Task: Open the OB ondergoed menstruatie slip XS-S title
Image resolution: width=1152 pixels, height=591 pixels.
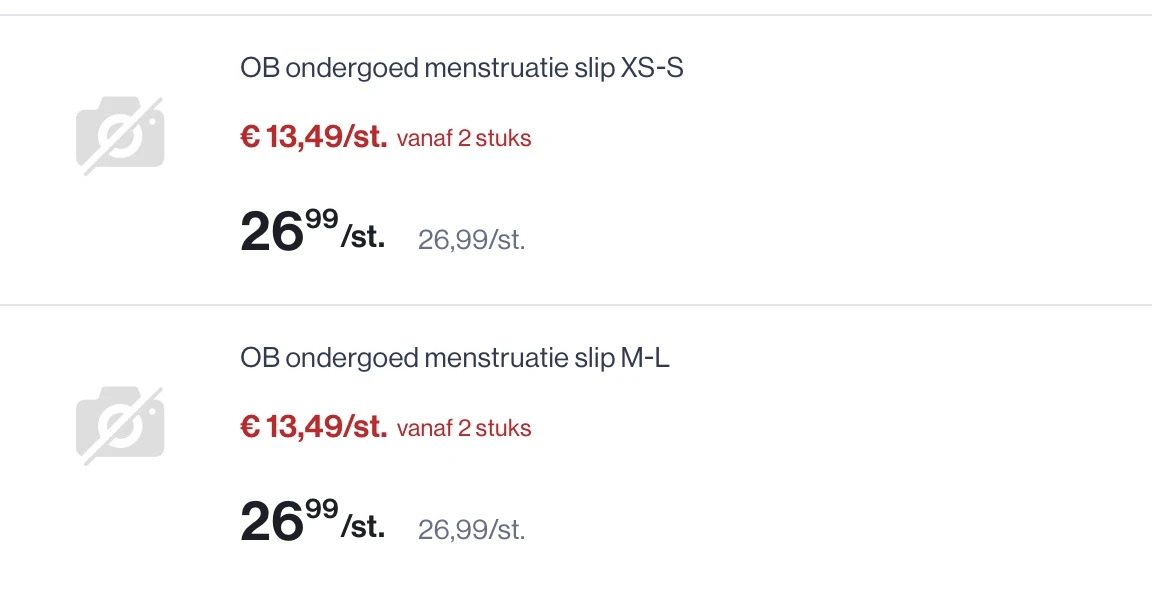Action: (x=462, y=69)
